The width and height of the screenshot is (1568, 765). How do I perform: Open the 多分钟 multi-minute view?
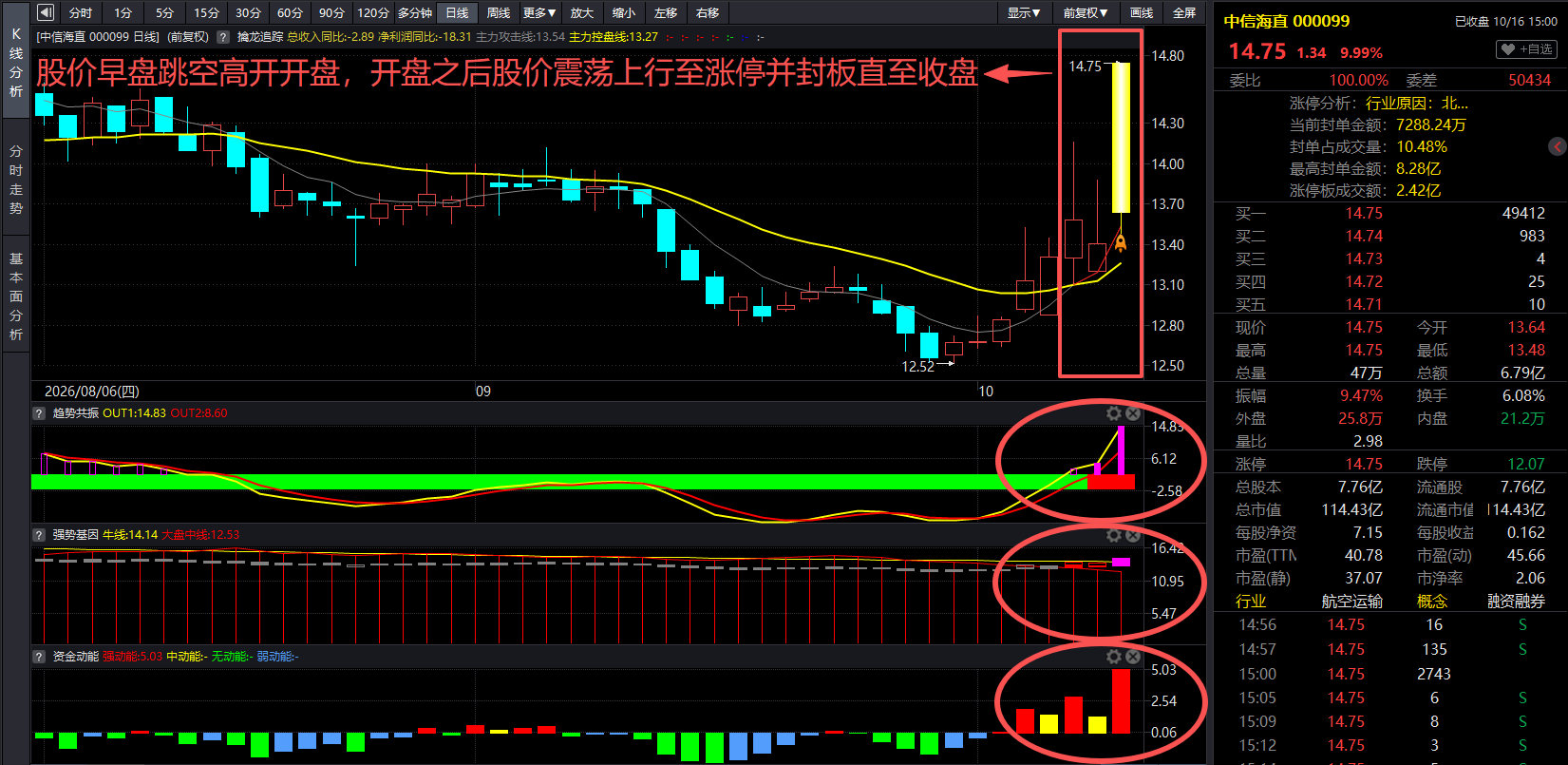(415, 12)
